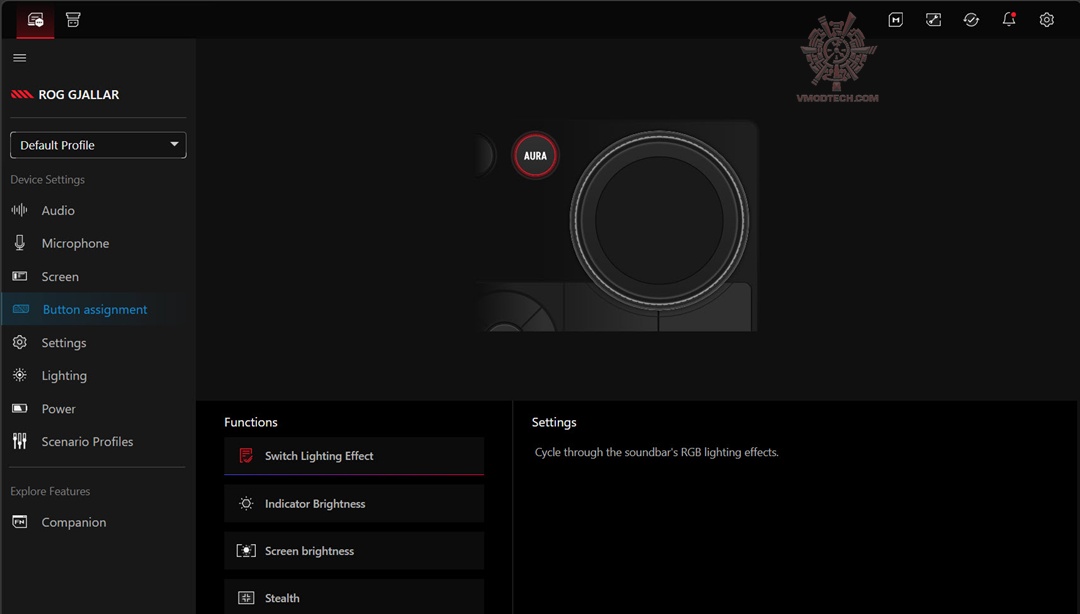This screenshot has width=1080, height=614.
Task: Open the store/marketplace tab icon beside devices
Action: coord(73,20)
